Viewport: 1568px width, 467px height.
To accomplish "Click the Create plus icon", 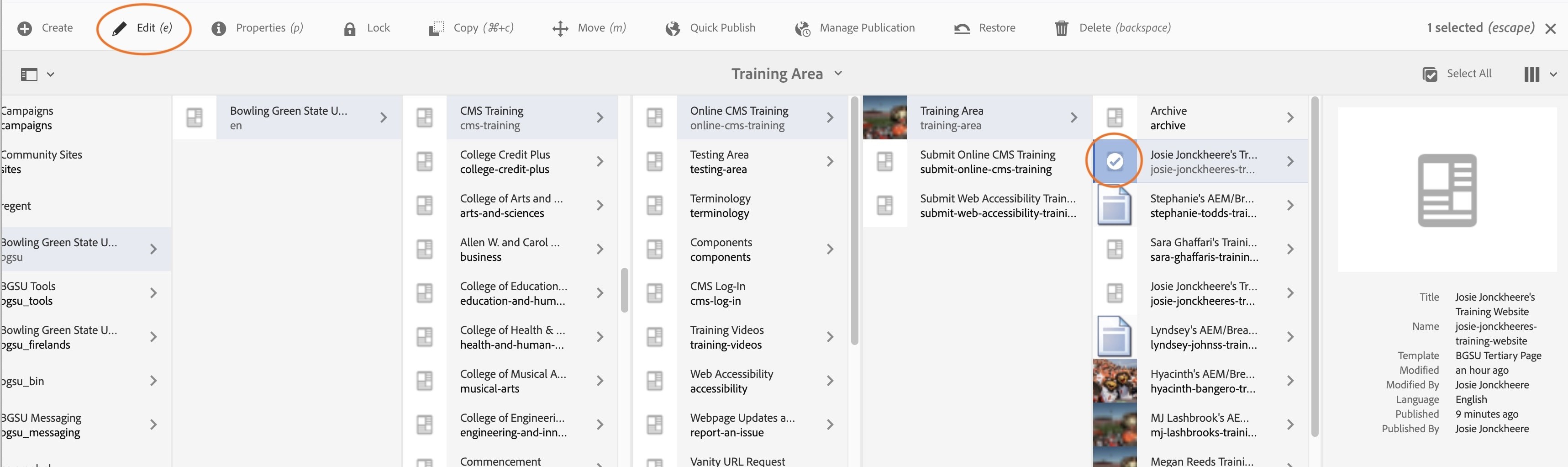I will [x=25, y=29].
